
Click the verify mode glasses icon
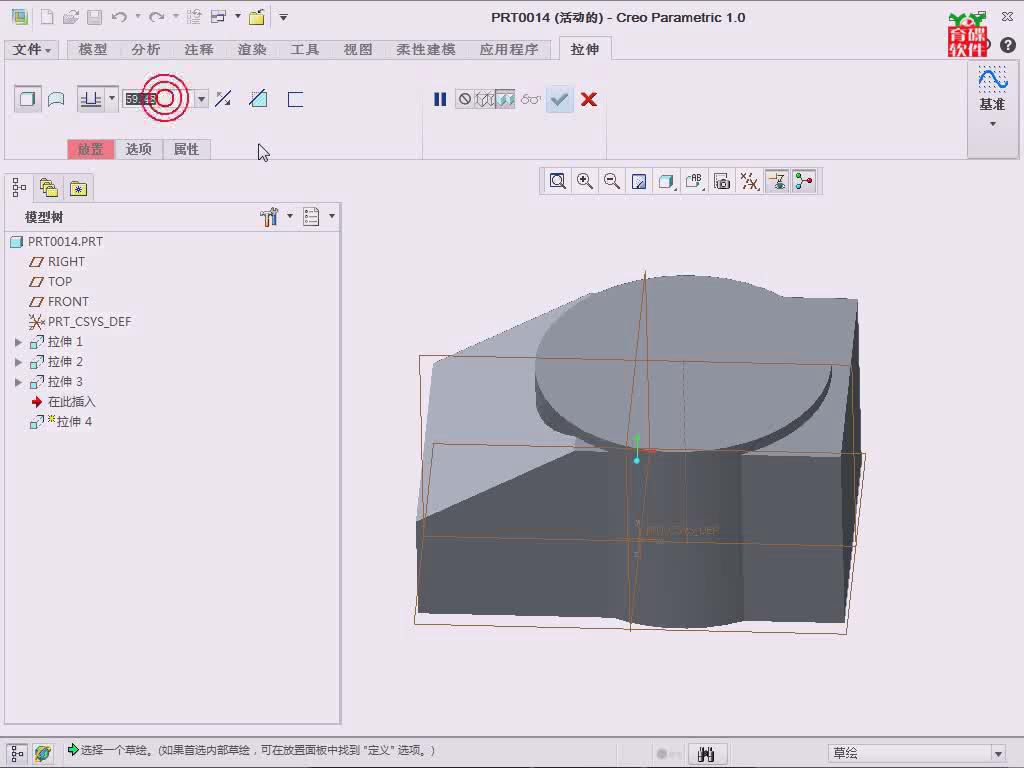tap(530, 99)
